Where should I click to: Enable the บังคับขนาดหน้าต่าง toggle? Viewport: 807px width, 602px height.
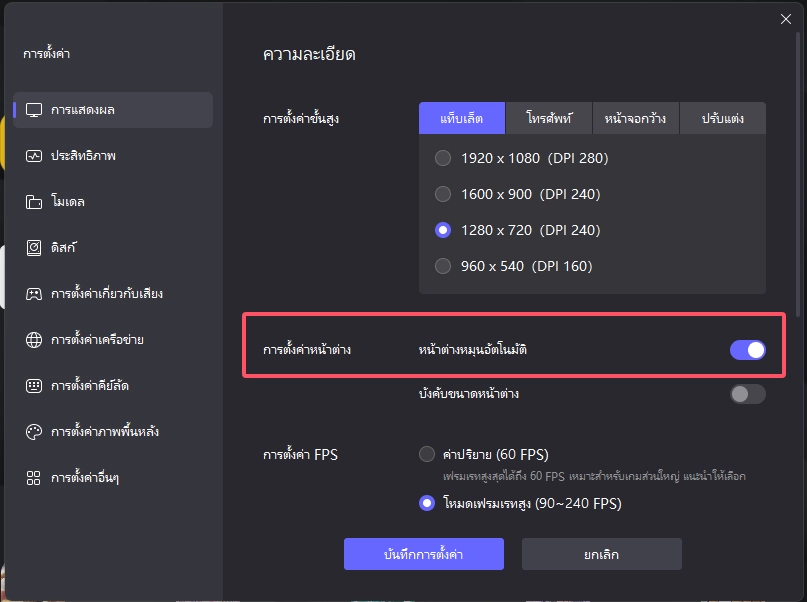(x=747, y=394)
